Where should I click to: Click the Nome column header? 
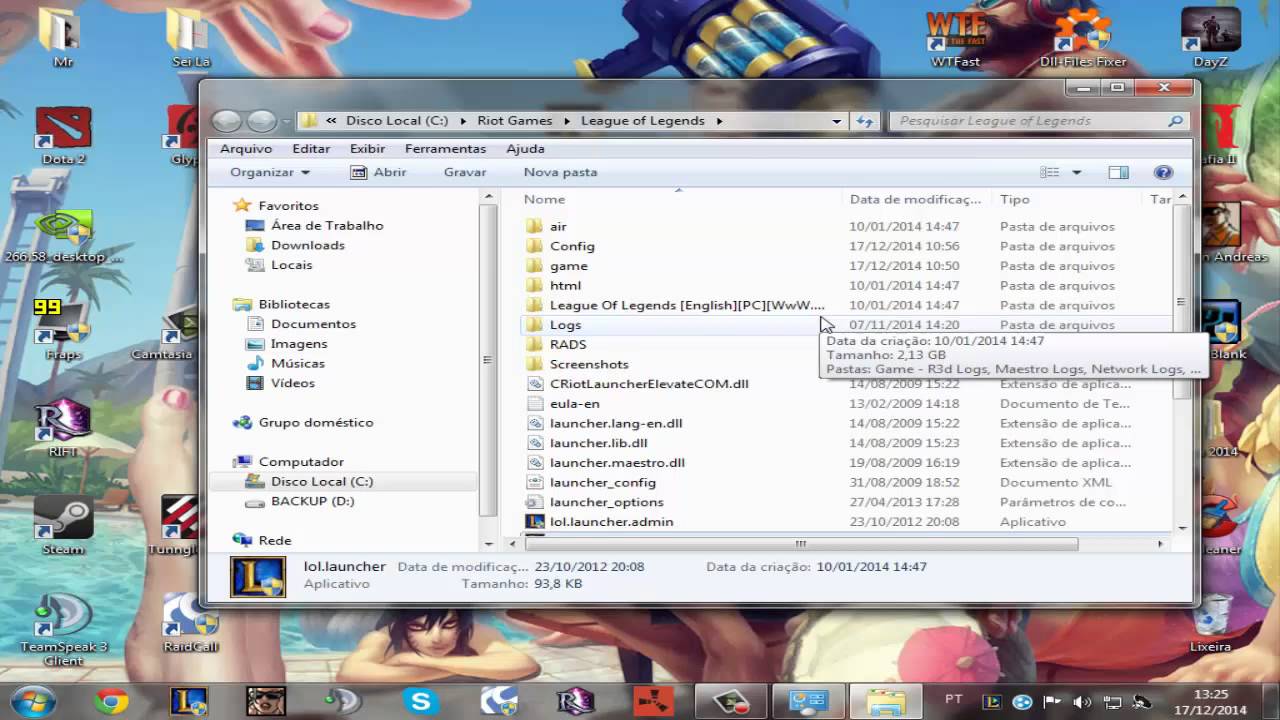679,199
